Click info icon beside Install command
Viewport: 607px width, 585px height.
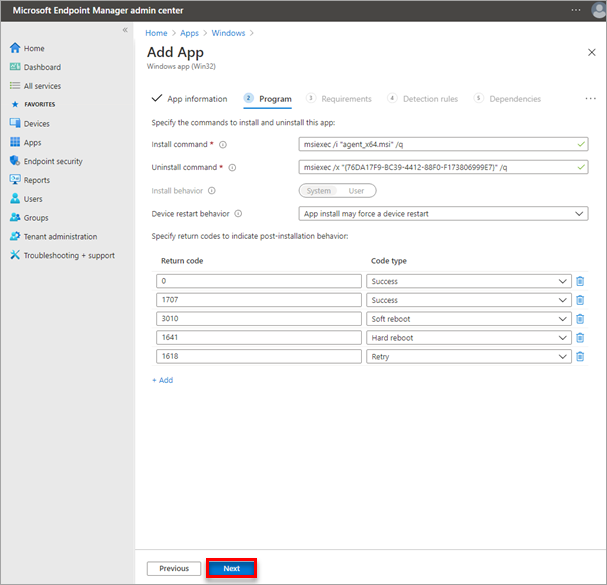[x=223, y=145]
